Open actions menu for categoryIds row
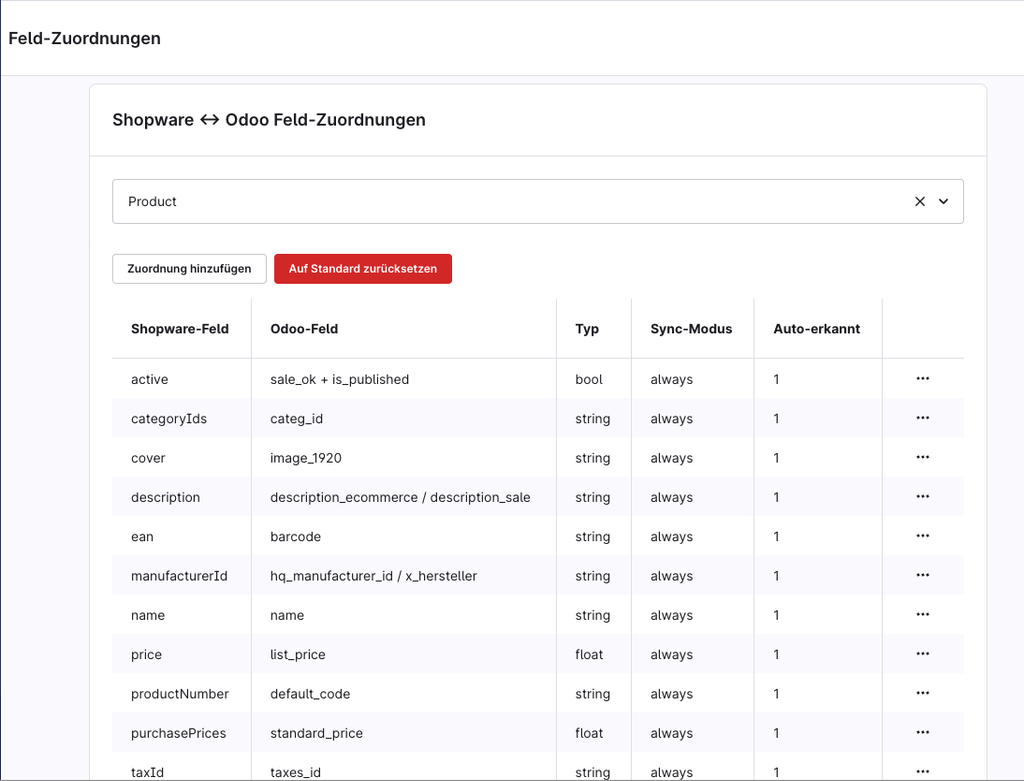The width and height of the screenshot is (1024, 781). click(922, 418)
